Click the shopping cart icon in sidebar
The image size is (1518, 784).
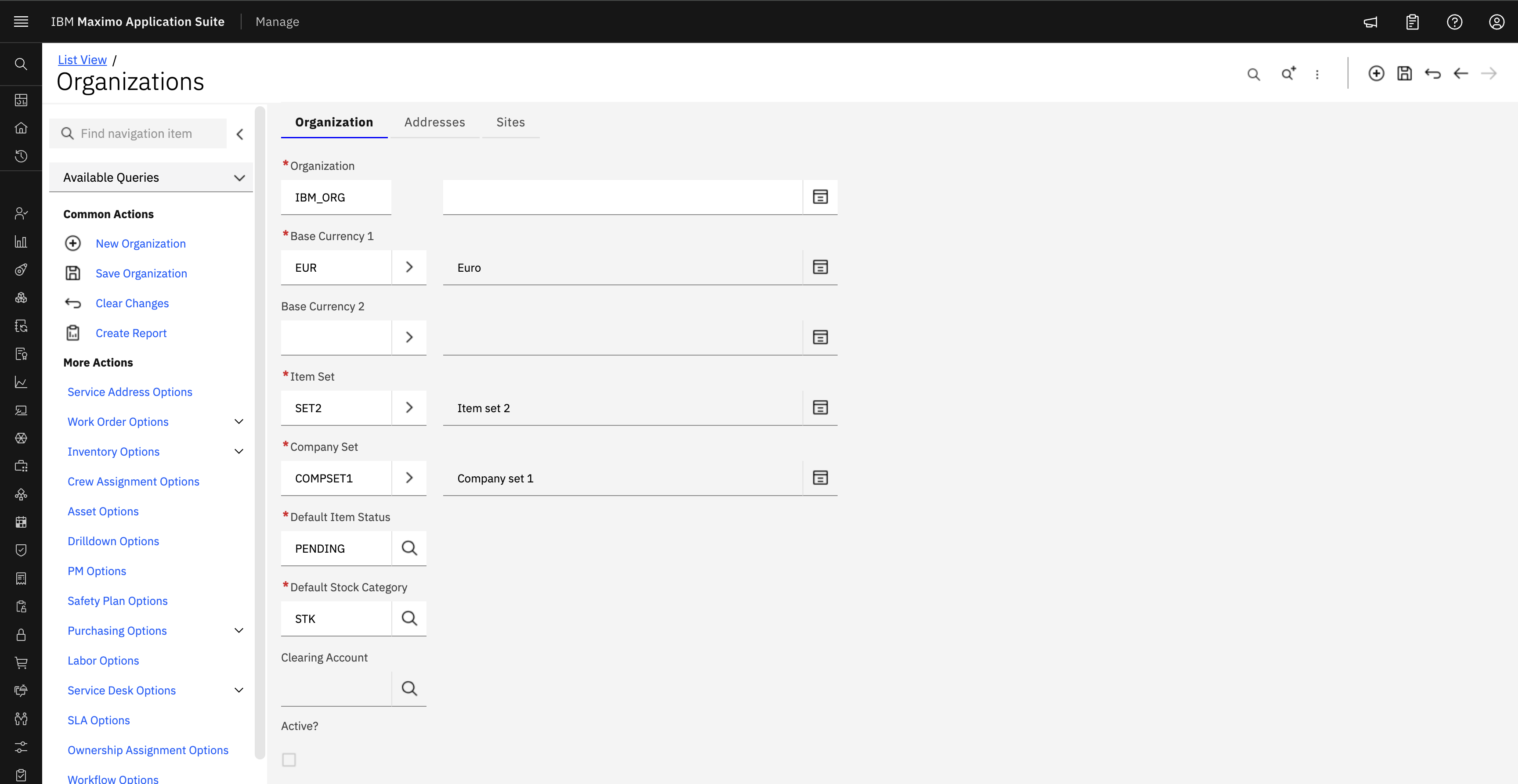21,663
